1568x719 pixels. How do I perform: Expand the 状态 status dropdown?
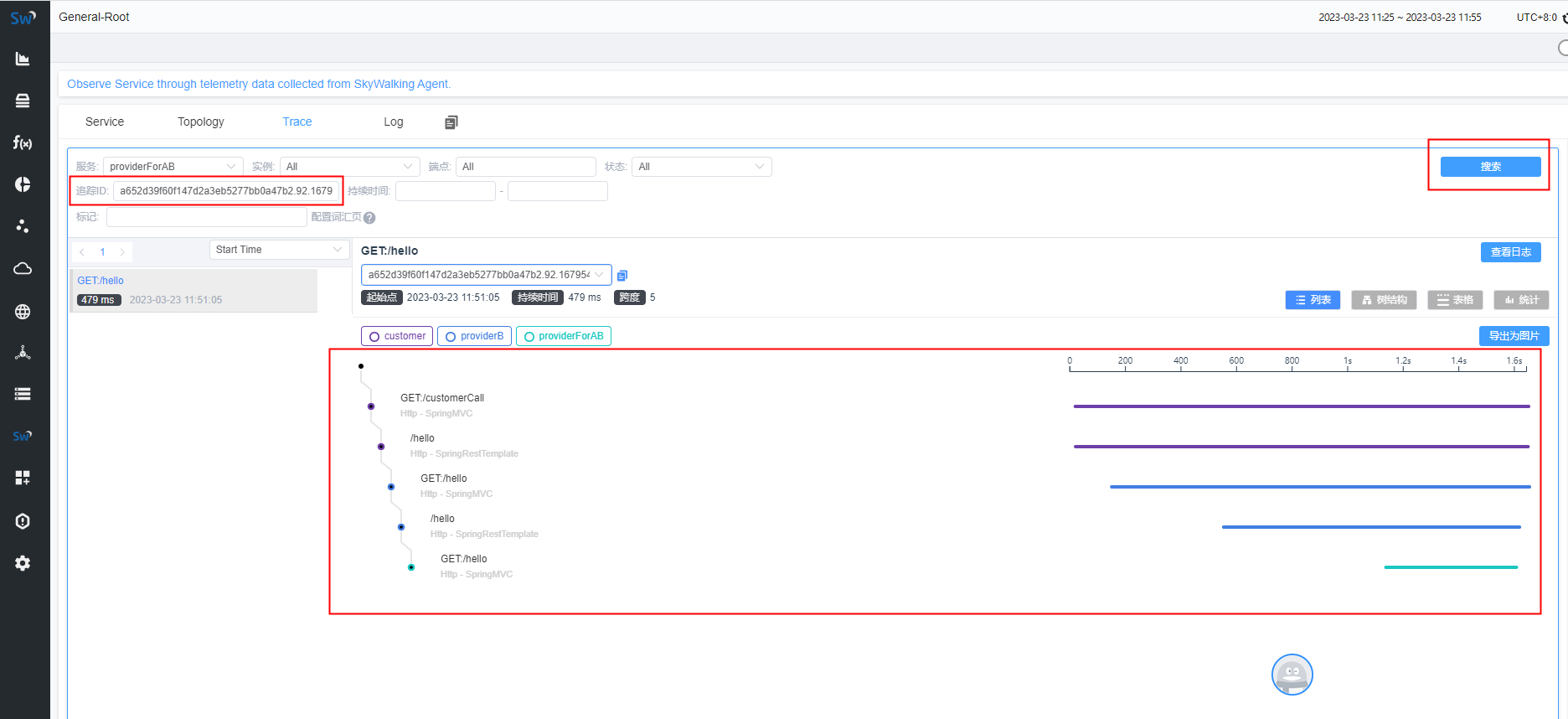point(702,167)
